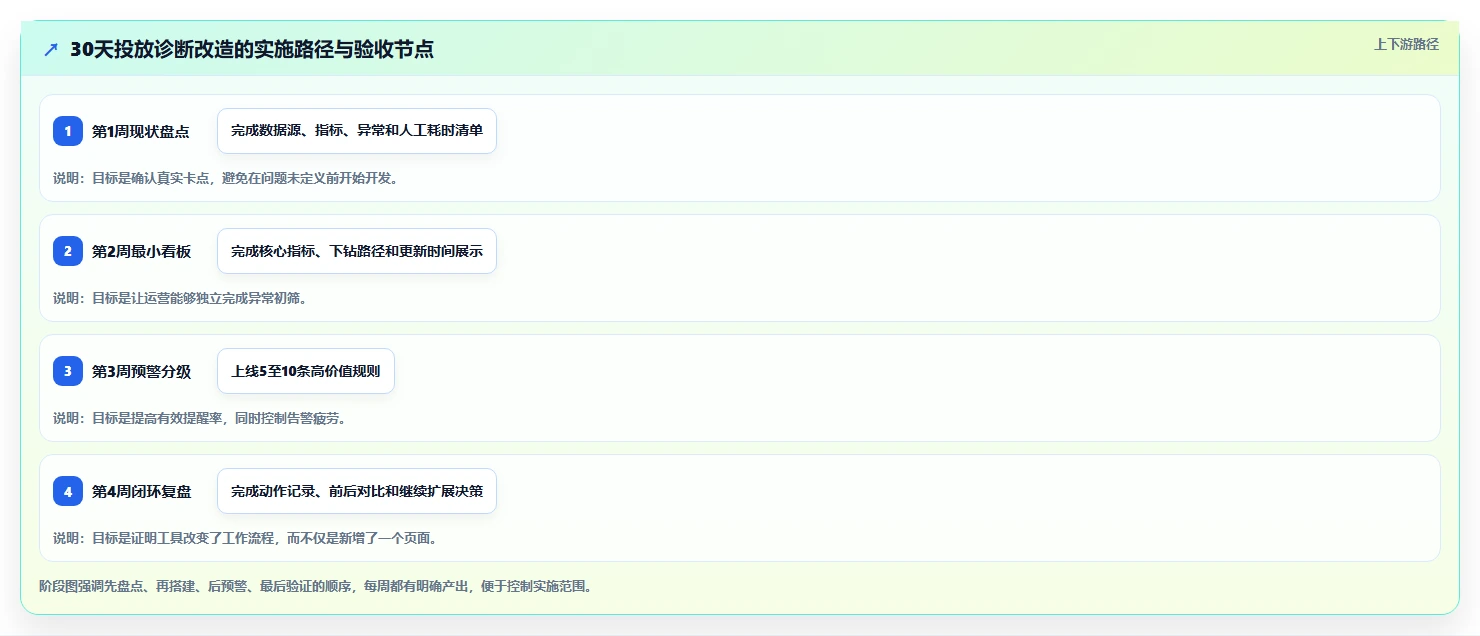Click the 上下游路径 label
The width and height of the screenshot is (1480, 636).
(x=1406, y=44)
